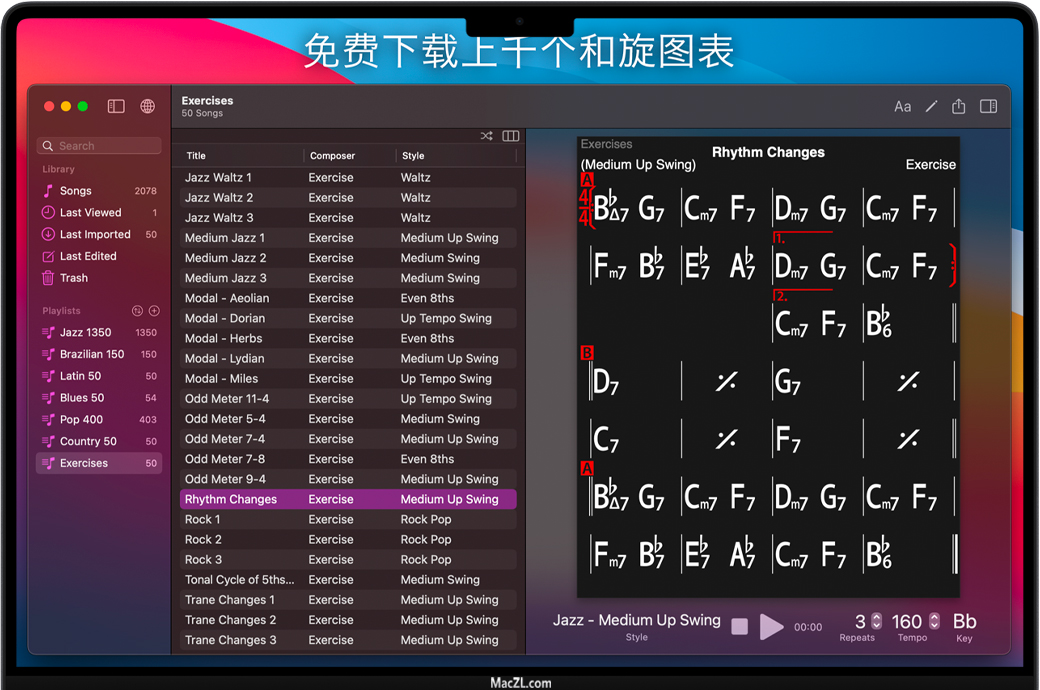This screenshot has width=1040, height=690.
Task: Click the playlist sort icon
Action: coord(138,311)
